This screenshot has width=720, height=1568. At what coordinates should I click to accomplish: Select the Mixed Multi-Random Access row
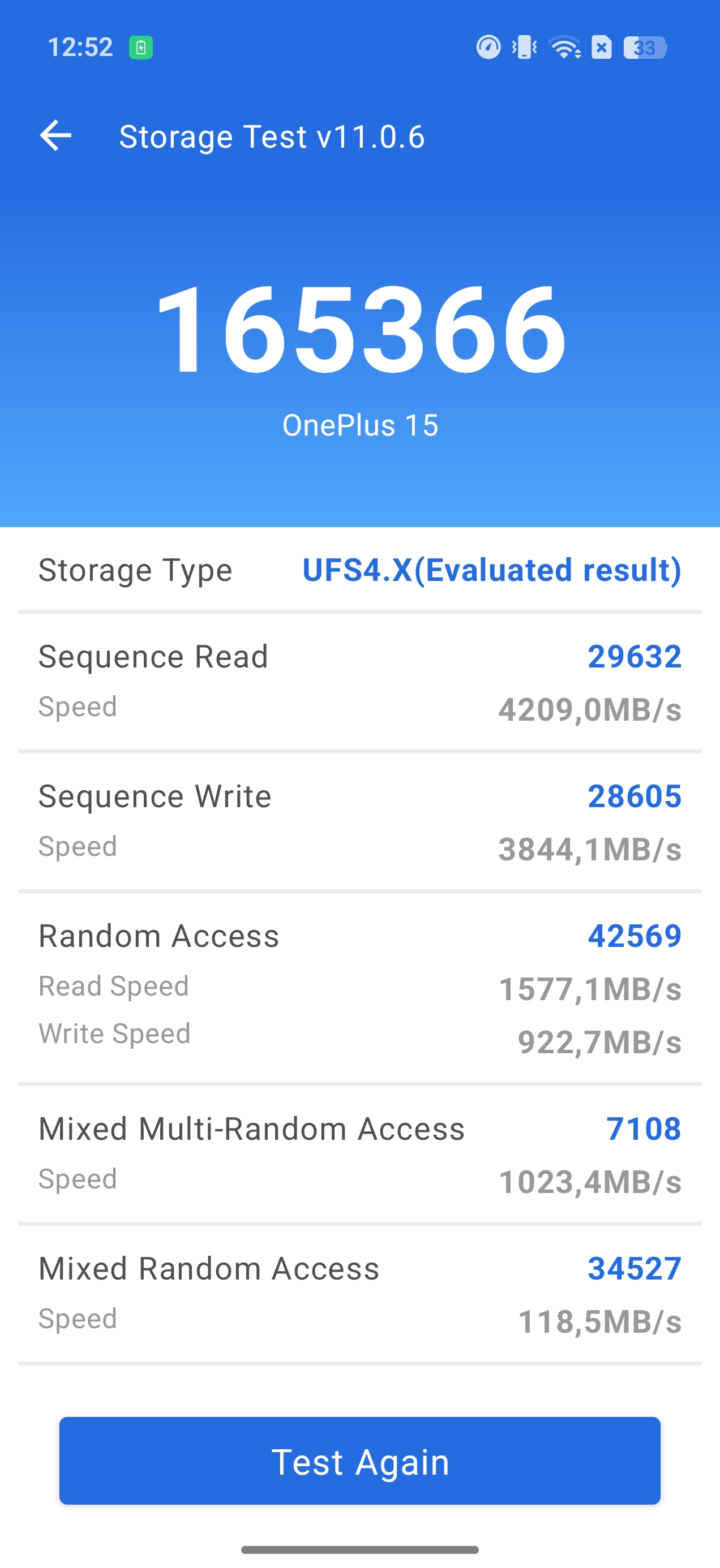point(360,1154)
